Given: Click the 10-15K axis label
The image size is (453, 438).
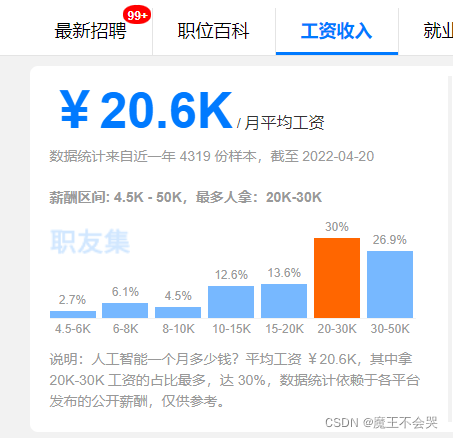Looking at the screenshot, I should click(232, 329).
